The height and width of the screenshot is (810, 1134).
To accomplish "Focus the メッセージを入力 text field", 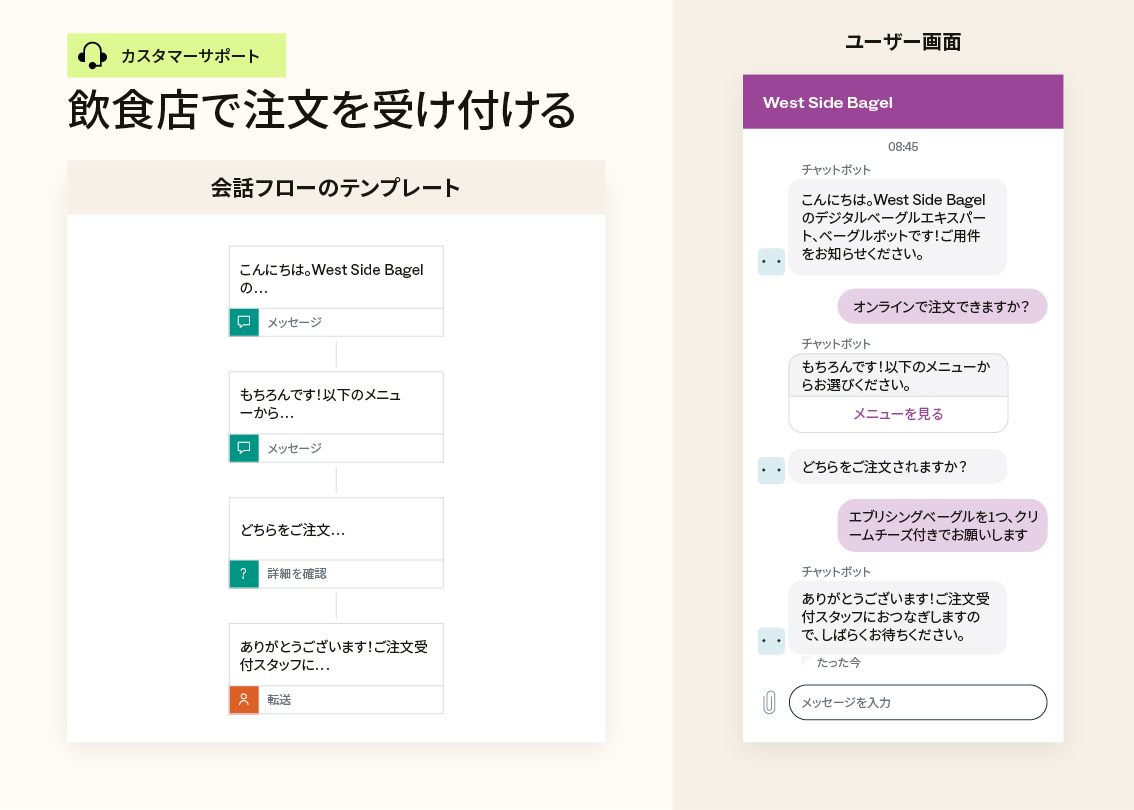I will pos(917,702).
